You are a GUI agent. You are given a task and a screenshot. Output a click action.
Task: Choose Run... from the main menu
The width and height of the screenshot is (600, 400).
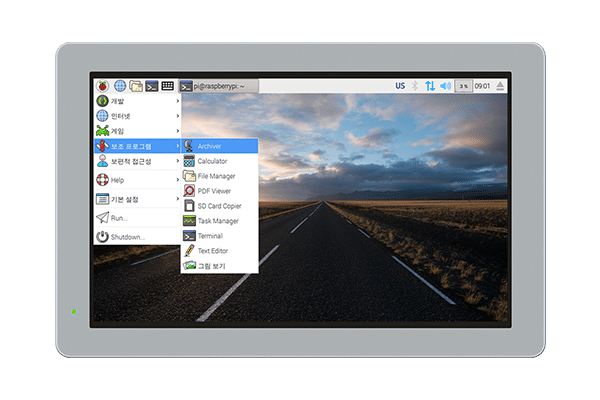pos(137,218)
